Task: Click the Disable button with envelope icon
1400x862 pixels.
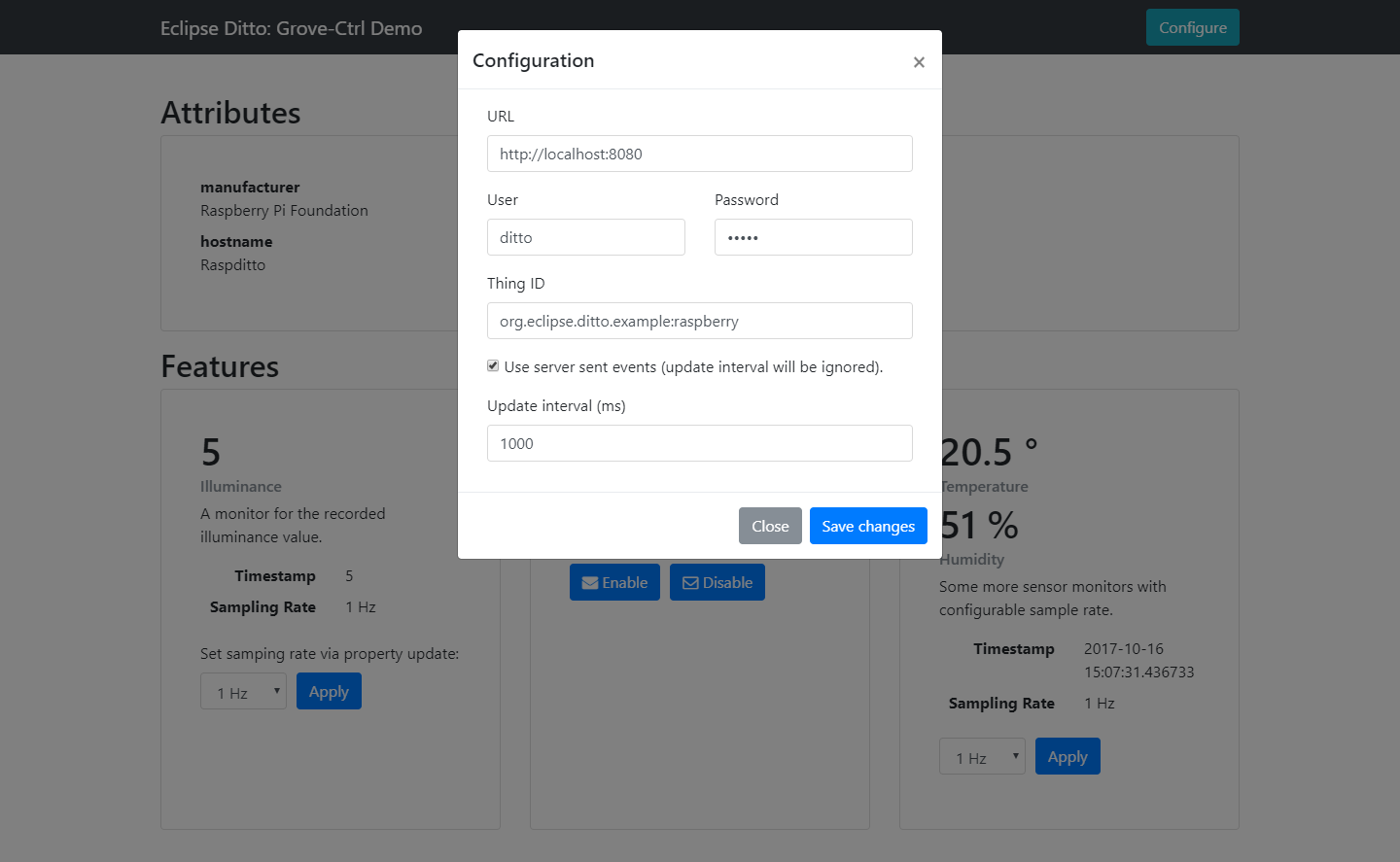Action: point(717,582)
